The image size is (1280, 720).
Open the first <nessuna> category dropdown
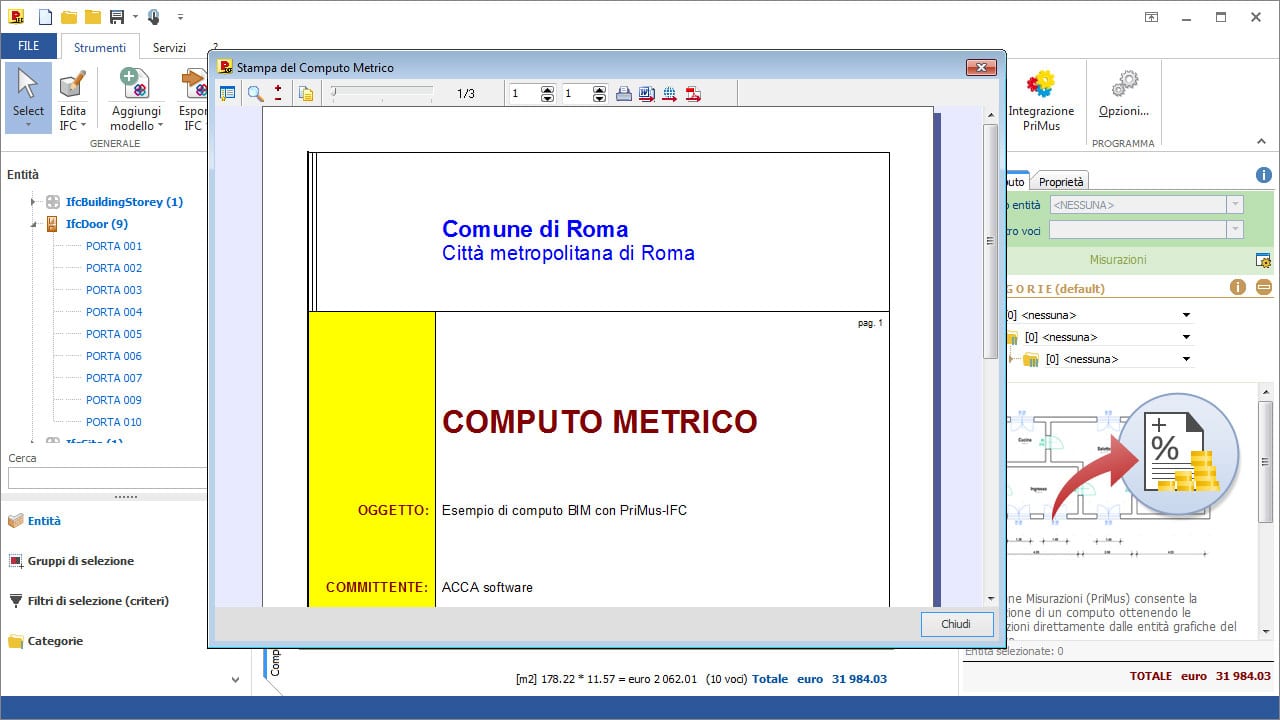(1187, 315)
